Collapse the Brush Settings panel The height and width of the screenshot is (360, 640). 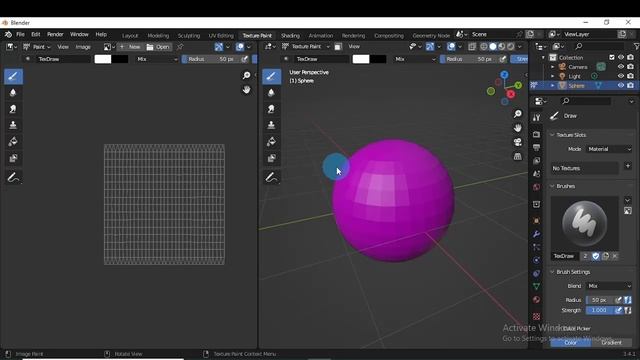click(x=552, y=272)
